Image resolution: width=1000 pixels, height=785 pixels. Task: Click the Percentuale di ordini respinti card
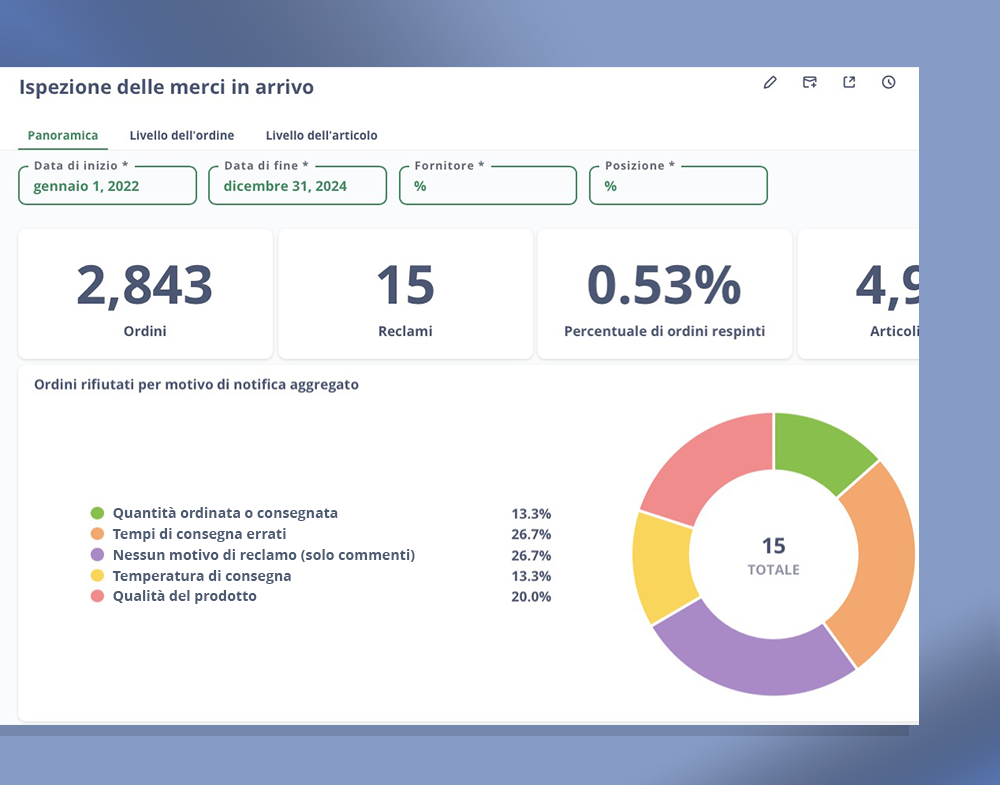coord(664,294)
